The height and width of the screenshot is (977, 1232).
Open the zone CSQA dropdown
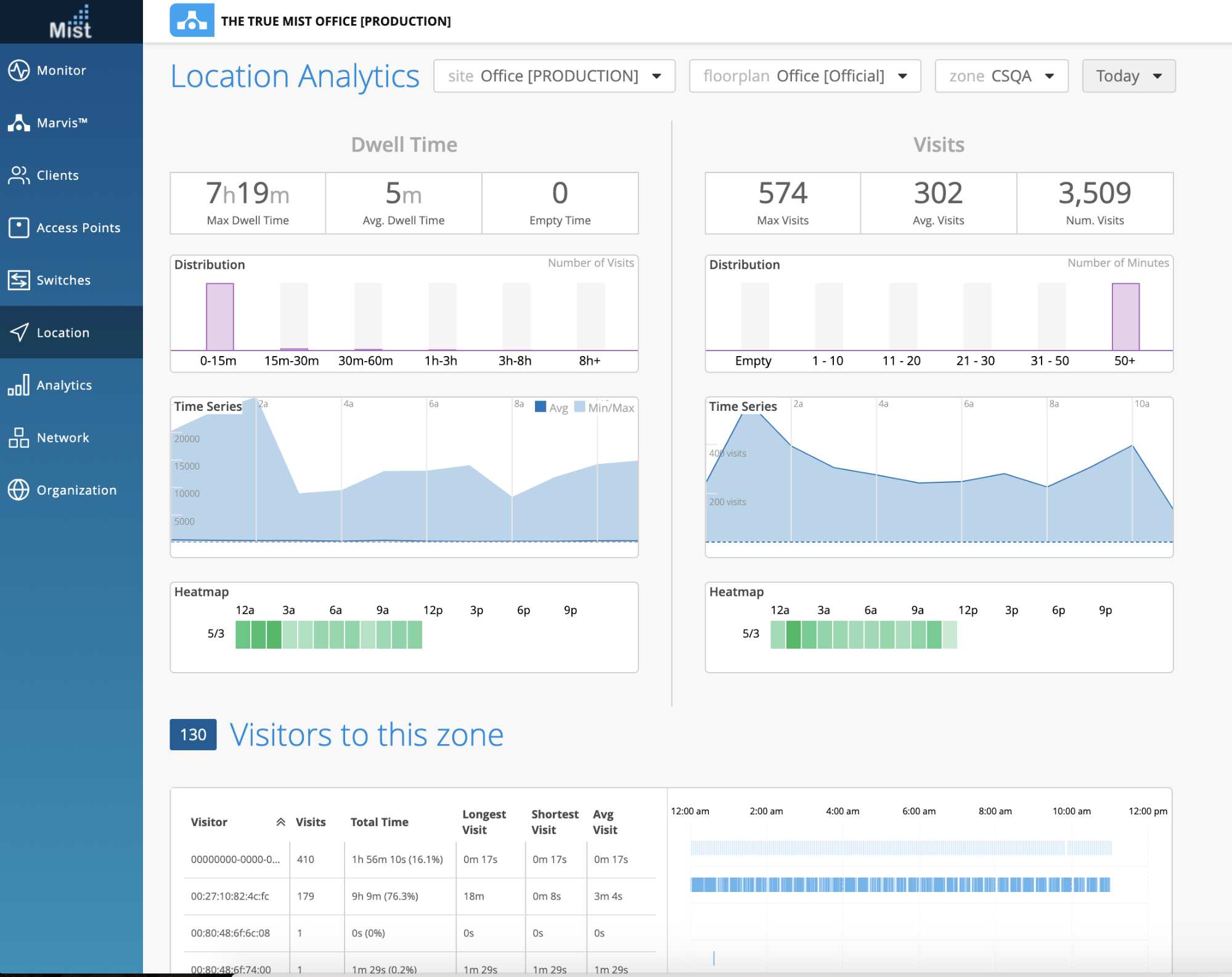click(1001, 76)
